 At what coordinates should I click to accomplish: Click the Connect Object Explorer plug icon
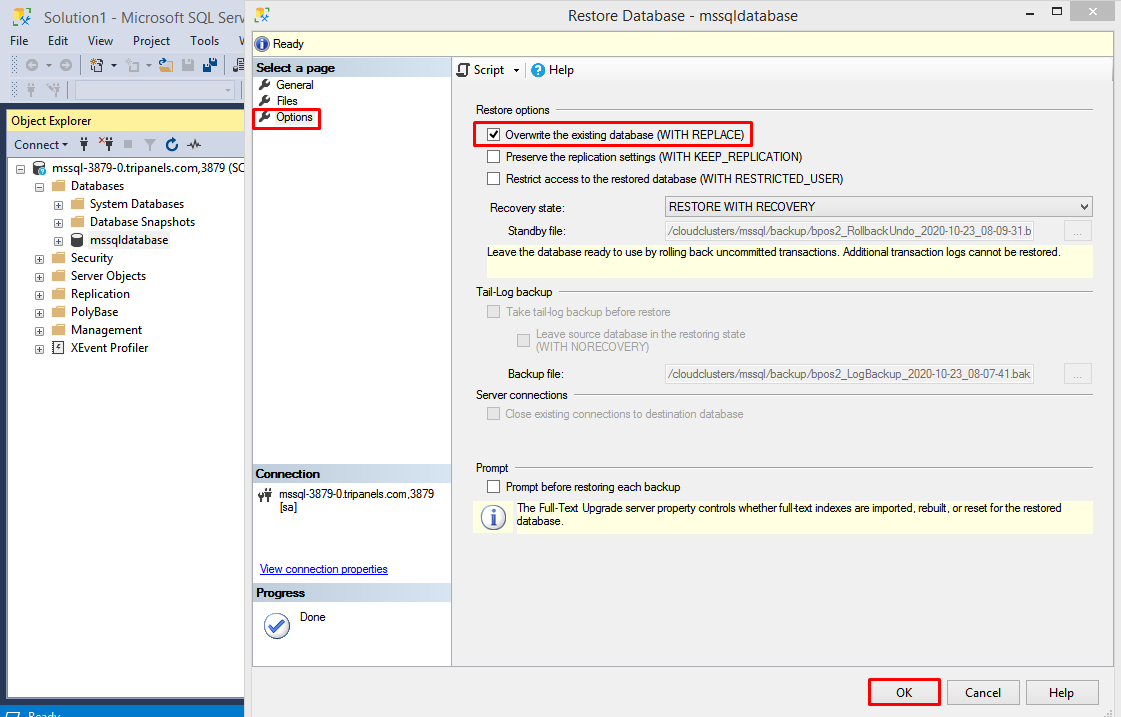click(x=84, y=145)
